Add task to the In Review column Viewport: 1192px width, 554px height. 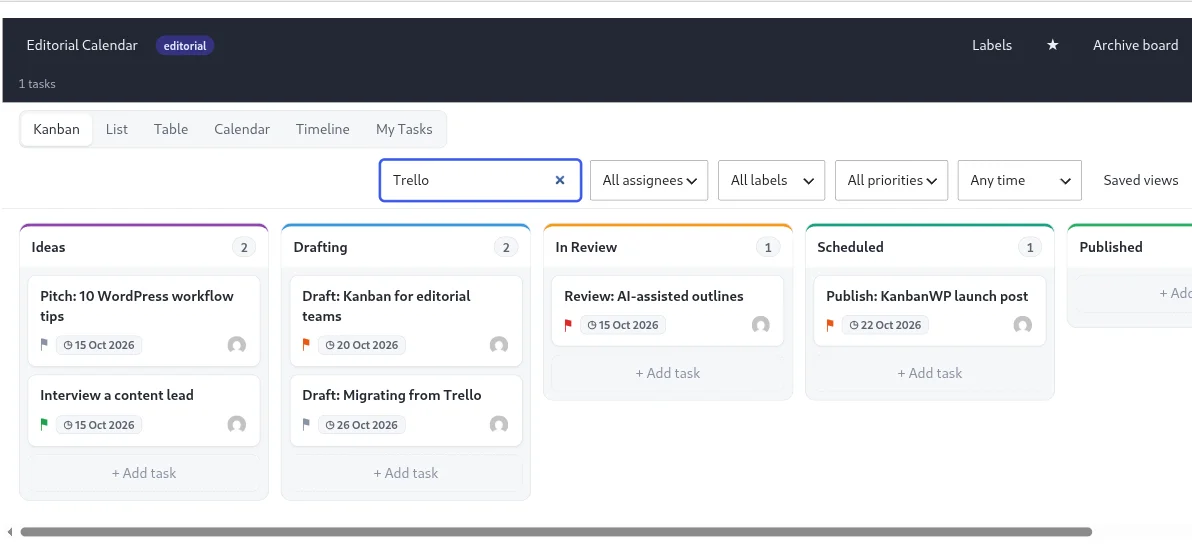(667, 373)
